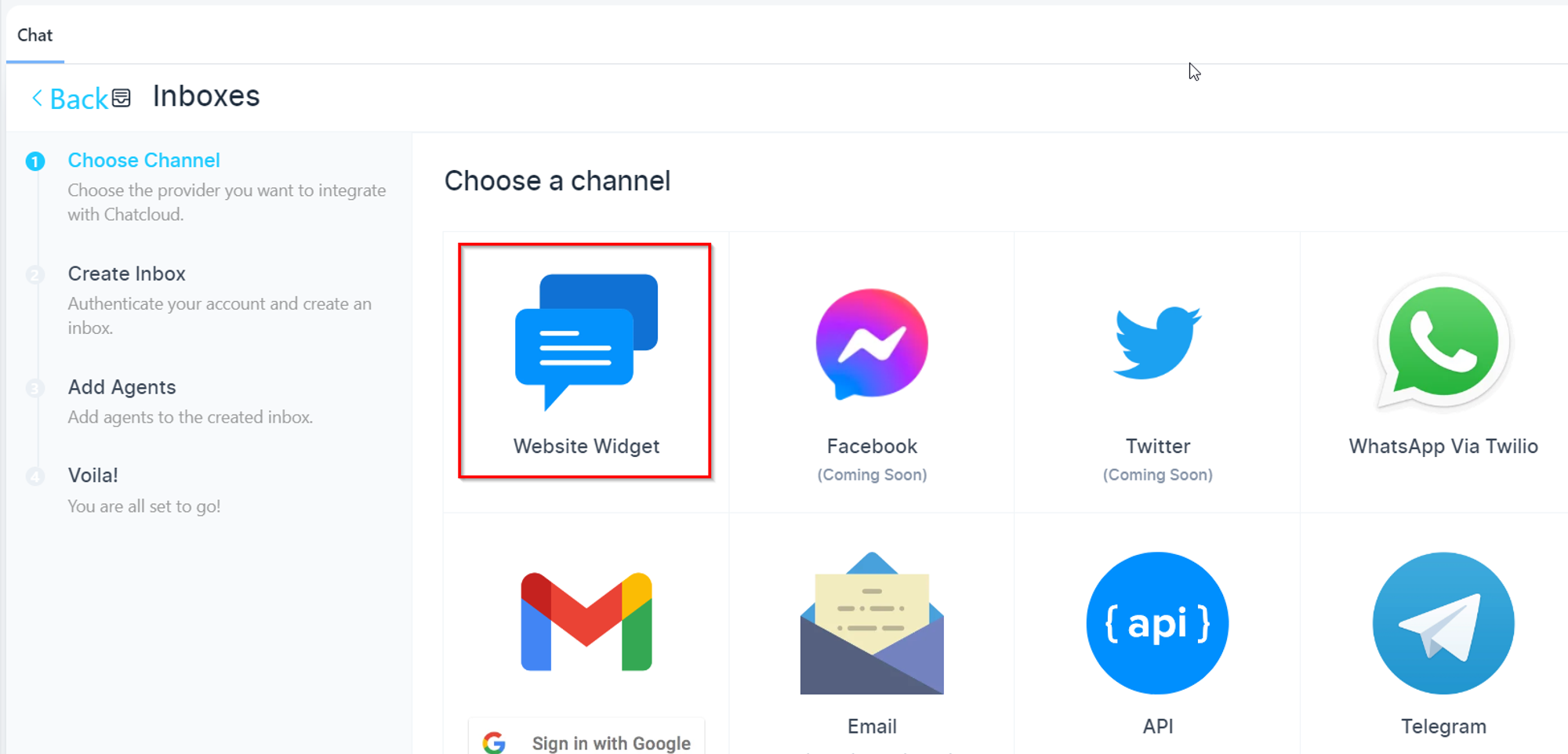Pick the Twitter bird channel icon
Screen dimensions: 1568x754
tap(1157, 343)
